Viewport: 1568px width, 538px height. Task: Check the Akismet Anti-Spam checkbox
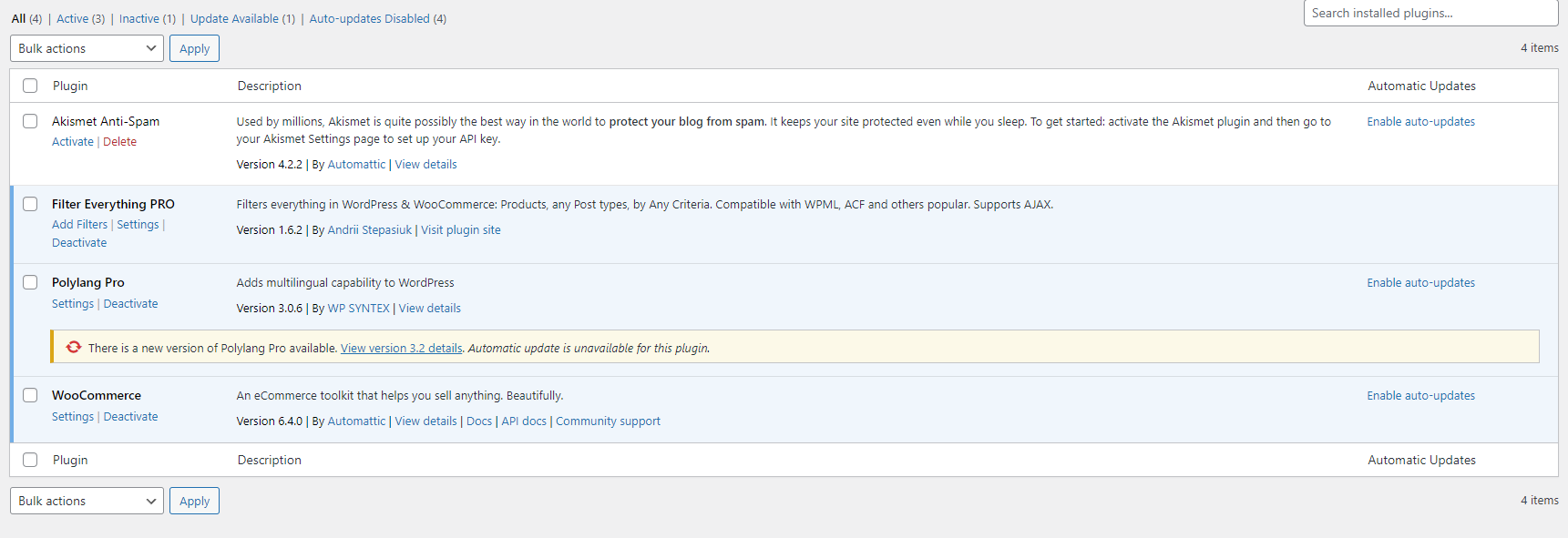tap(30, 121)
